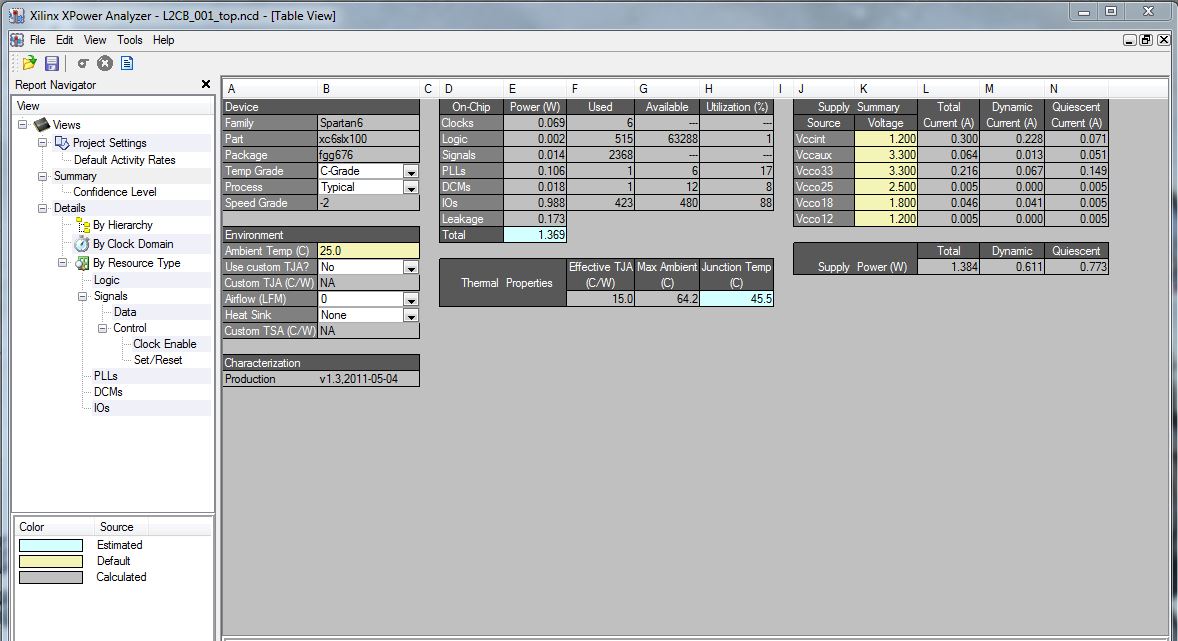Image resolution: width=1178 pixels, height=641 pixels.
Task: Click the document icon left of File menu
Action: click(17, 40)
